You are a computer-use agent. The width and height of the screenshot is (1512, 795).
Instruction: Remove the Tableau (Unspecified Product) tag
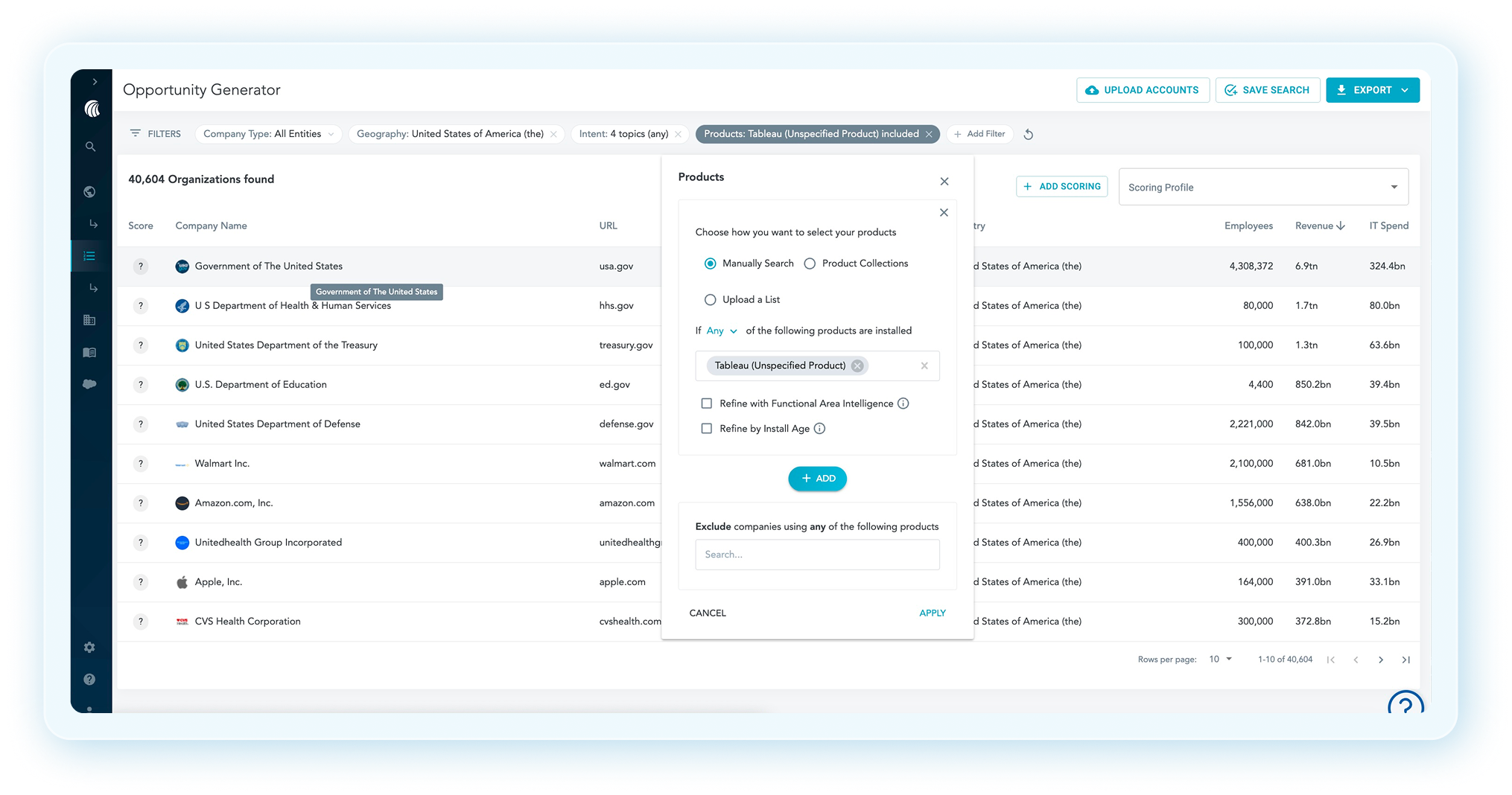pyautogui.click(x=858, y=365)
